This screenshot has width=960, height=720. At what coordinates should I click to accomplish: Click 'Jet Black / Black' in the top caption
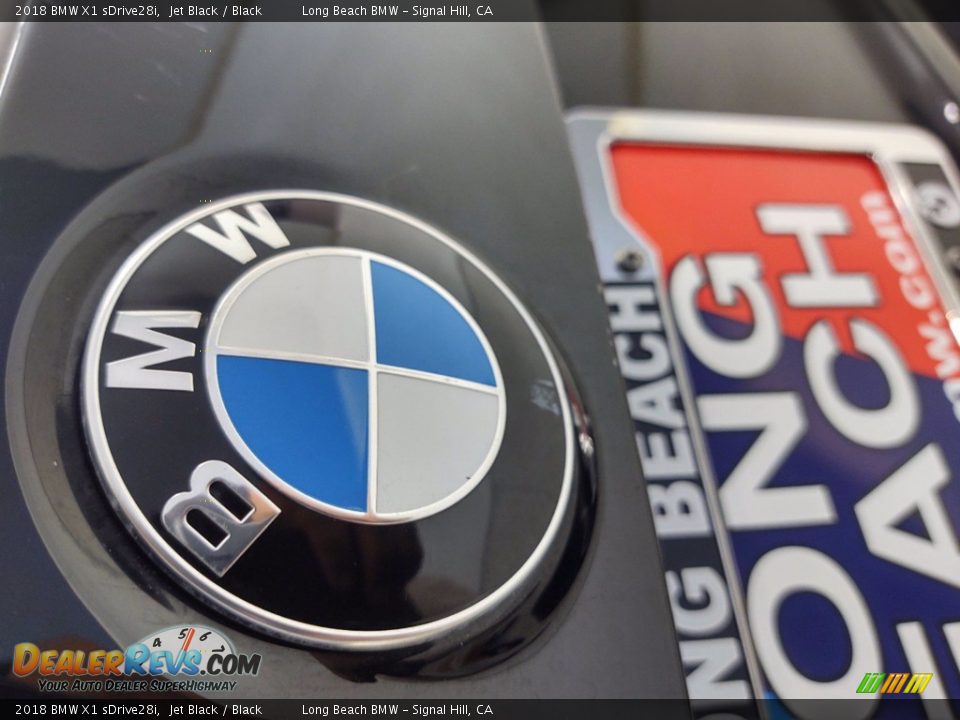[216, 10]
